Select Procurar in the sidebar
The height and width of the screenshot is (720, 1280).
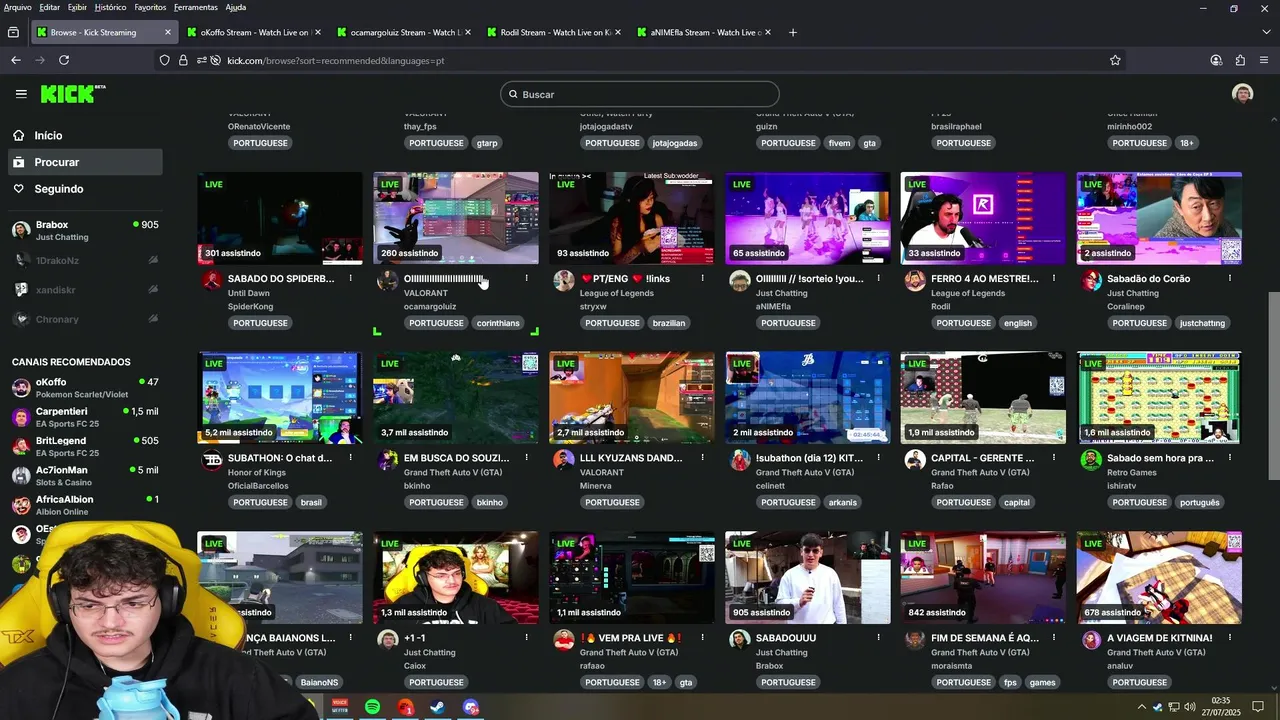click(x=85, y=162)
